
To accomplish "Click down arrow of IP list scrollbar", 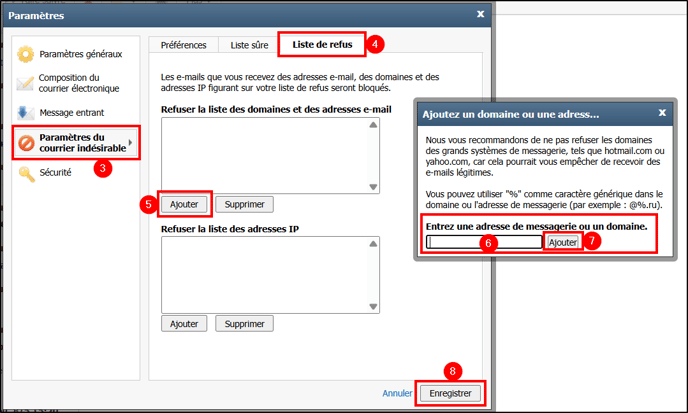I will click(373, 307).
